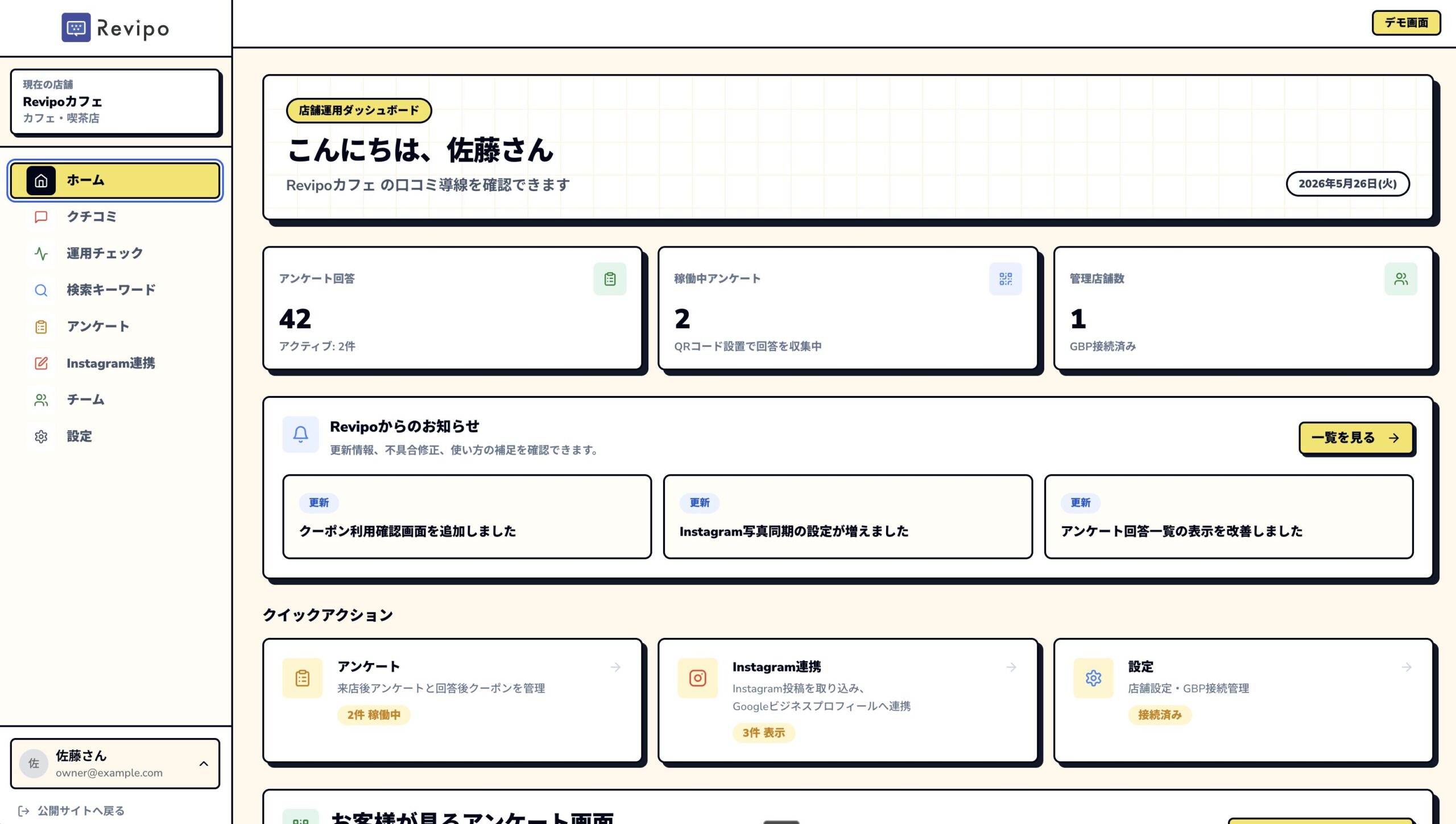
Task: Click the date pill 2026年5月26日(火)
Action: 1347,184
